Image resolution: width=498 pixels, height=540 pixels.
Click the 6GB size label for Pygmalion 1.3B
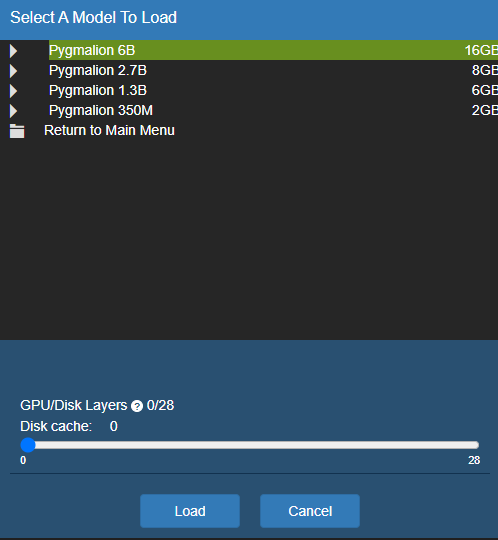click(485, 90)
